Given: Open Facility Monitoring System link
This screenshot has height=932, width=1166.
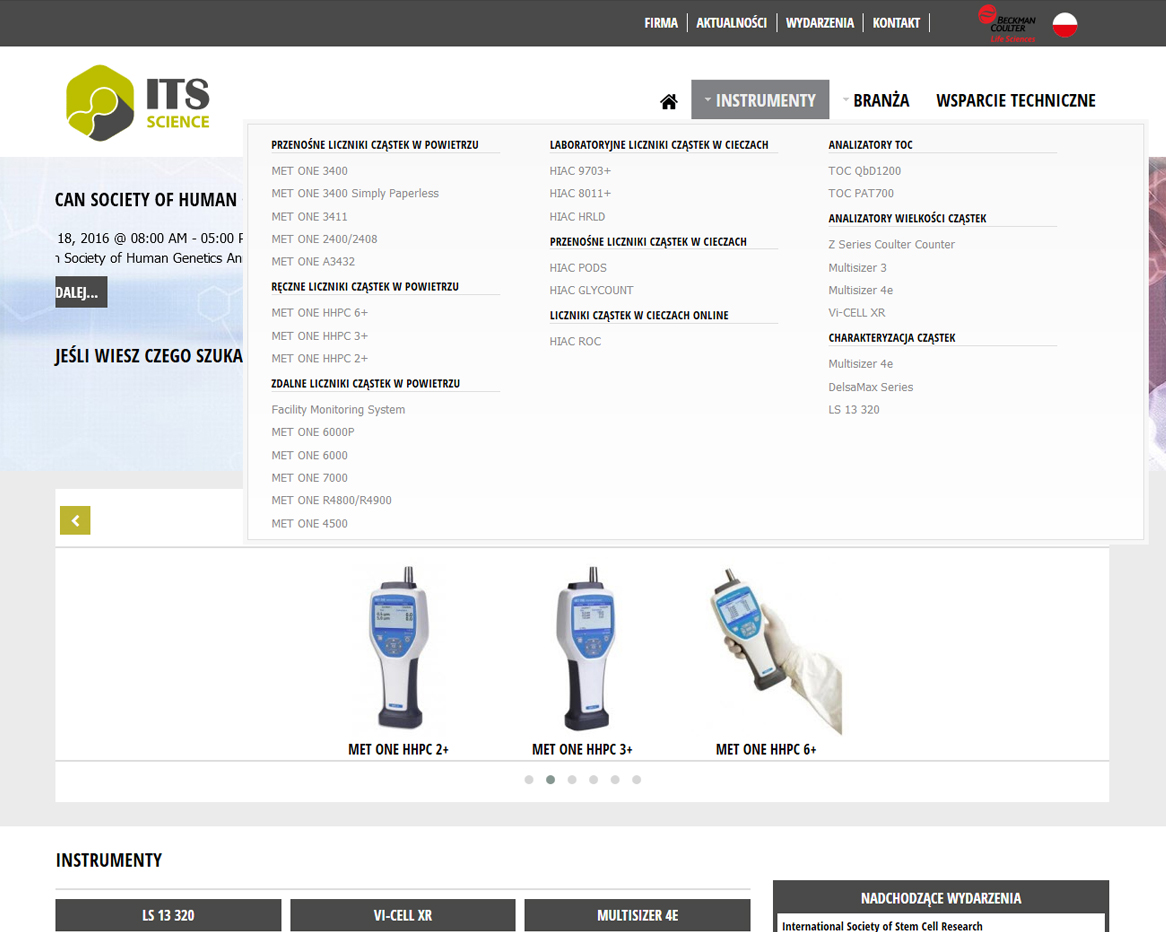Looking at the screenshot, I should pos(338,410).
